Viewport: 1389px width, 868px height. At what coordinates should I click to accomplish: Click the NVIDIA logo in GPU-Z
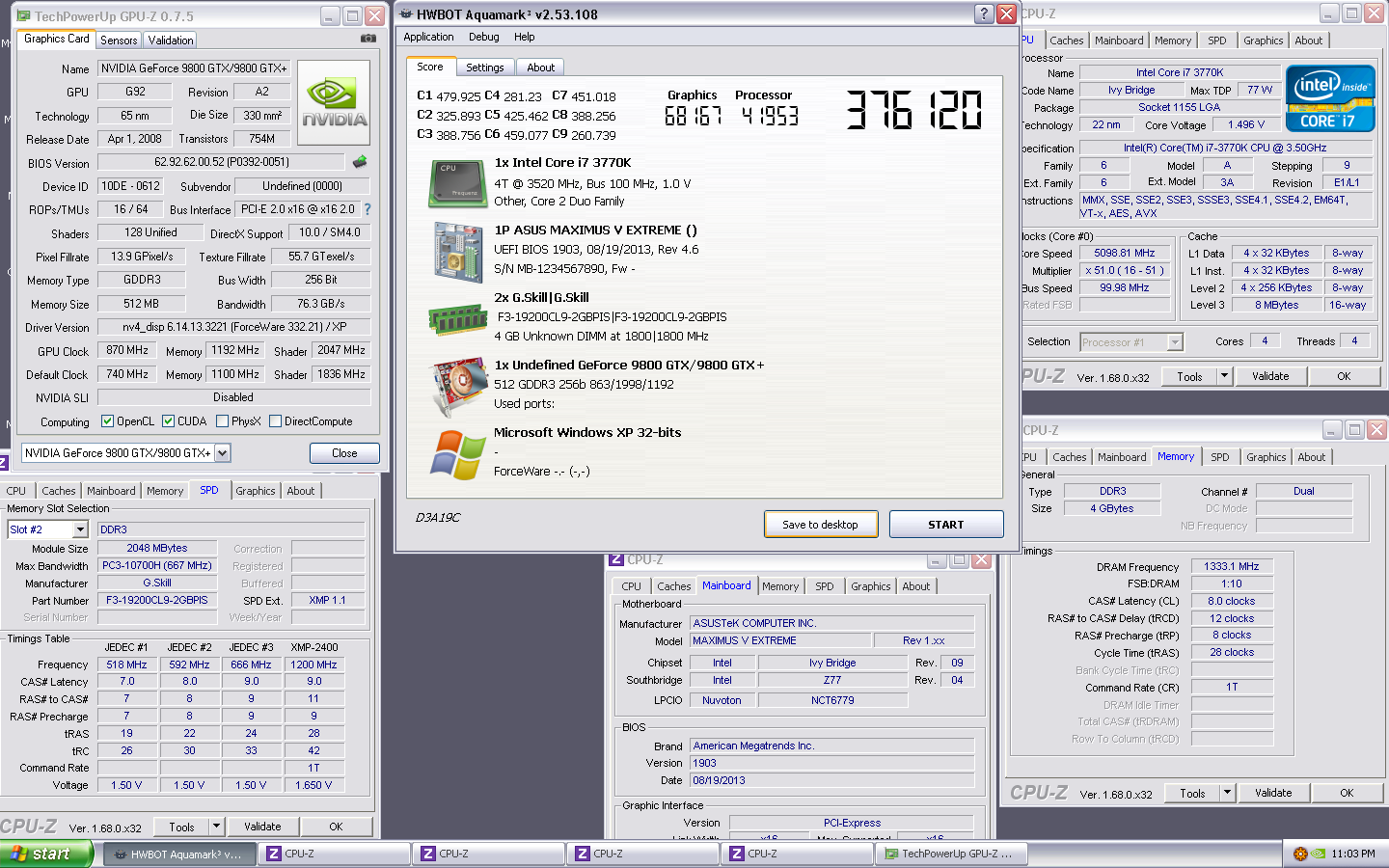click(334, 102)
